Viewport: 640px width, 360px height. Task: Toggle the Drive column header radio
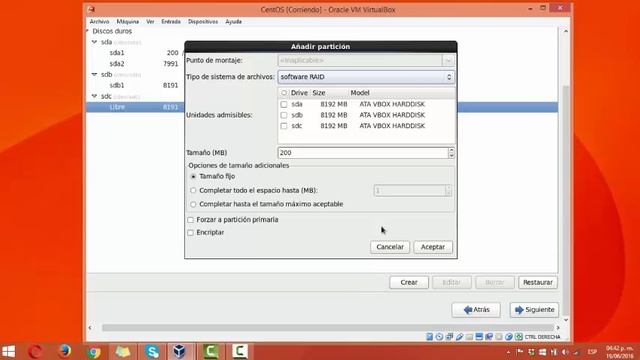[284, 93]
